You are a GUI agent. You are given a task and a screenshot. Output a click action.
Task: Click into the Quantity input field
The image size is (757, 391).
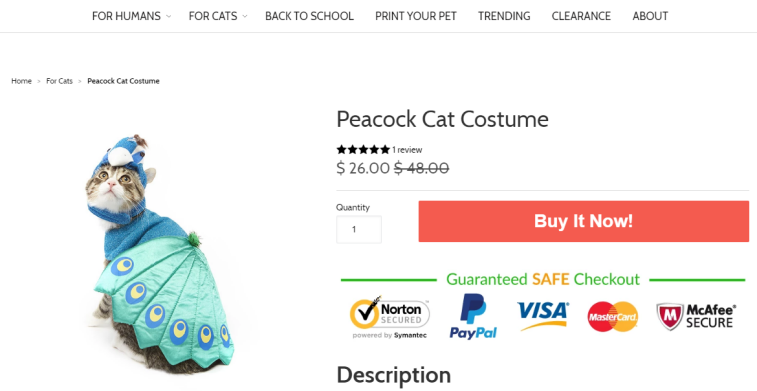coord(359,229)
